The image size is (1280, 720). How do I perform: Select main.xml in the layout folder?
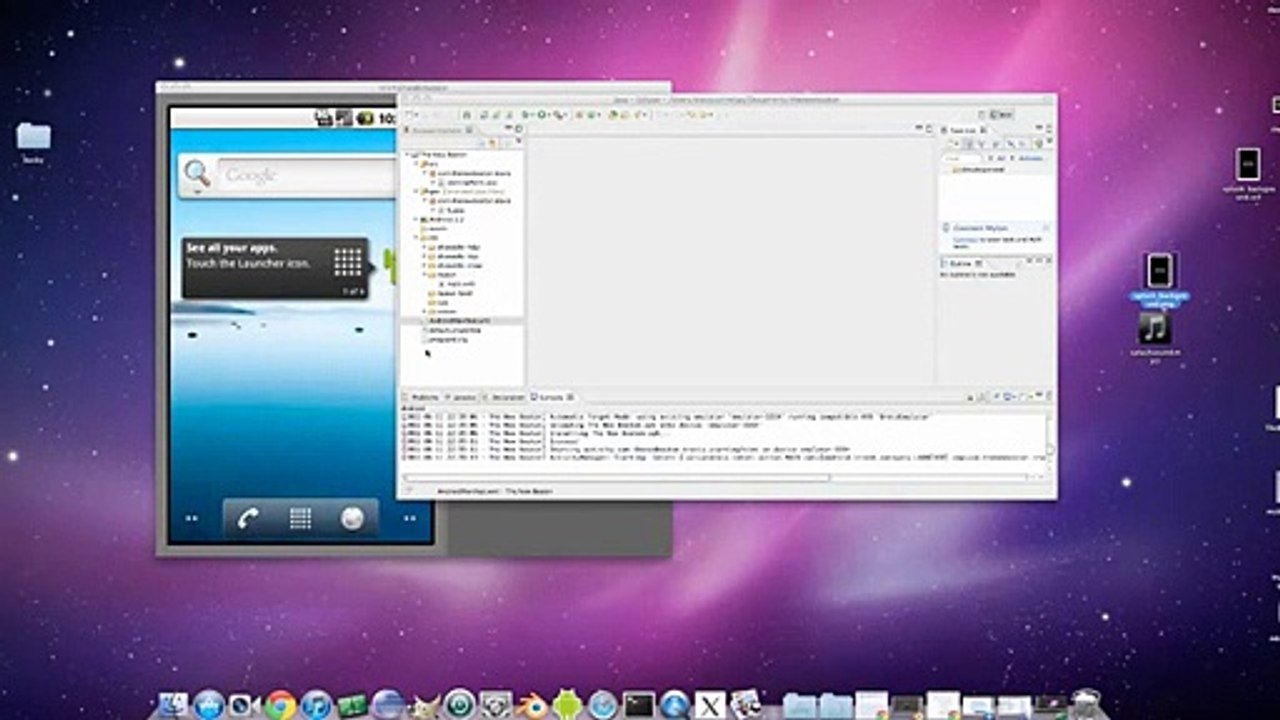[x=458, y=284]
